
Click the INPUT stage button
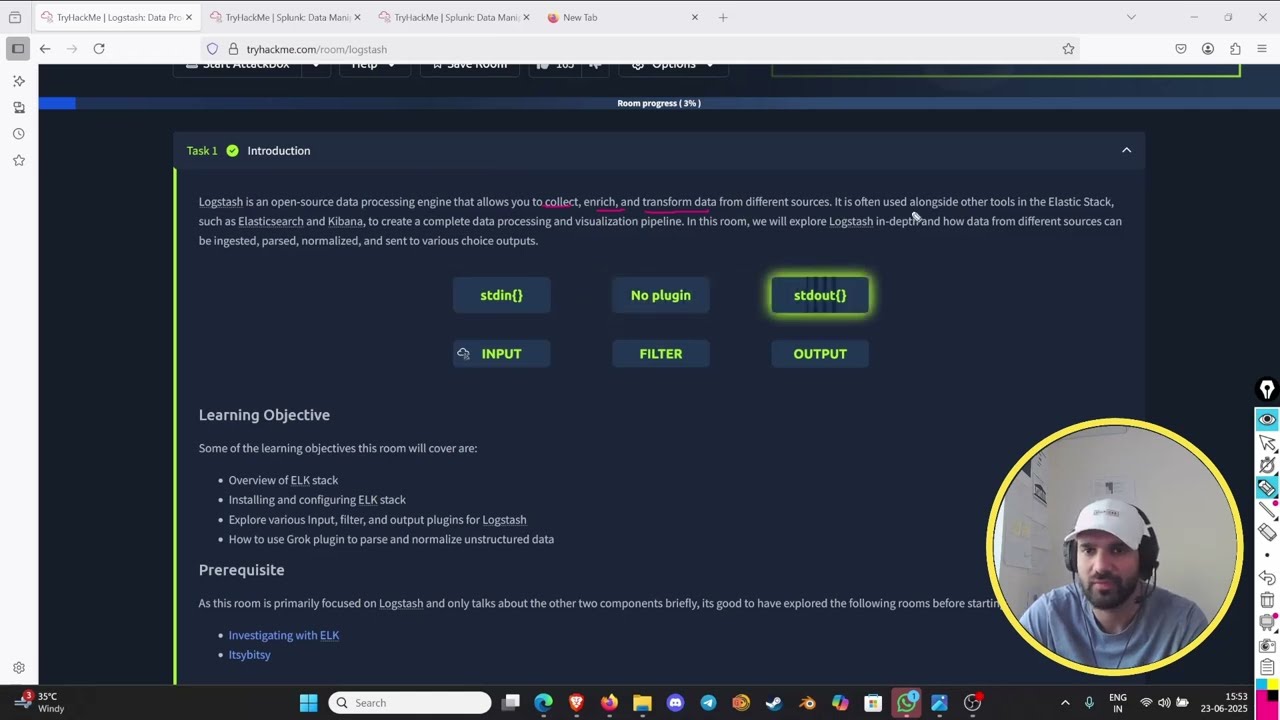pyautogui.click(x=501, y=353)
